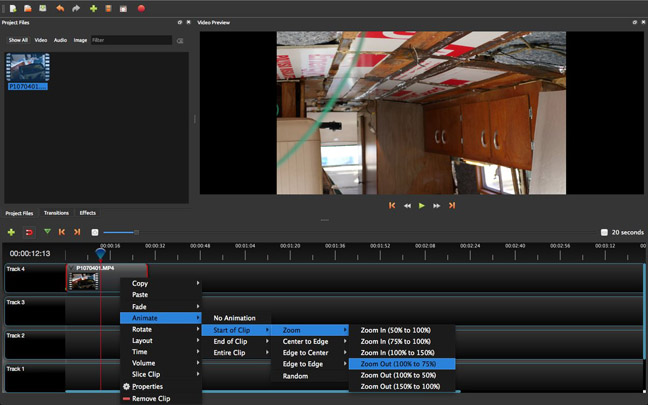
Task: Click the green Import Files plus icon
Action: [x=93, y=8]
